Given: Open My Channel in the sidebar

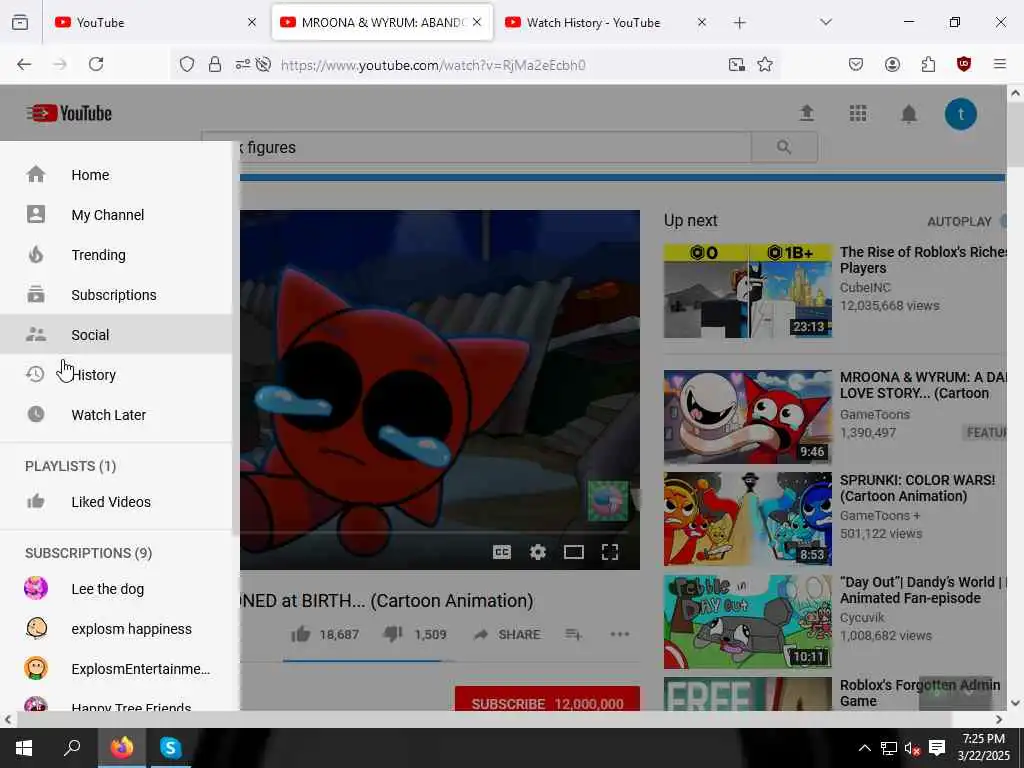Looking at the screenshot, I should (x=116, y=215).
